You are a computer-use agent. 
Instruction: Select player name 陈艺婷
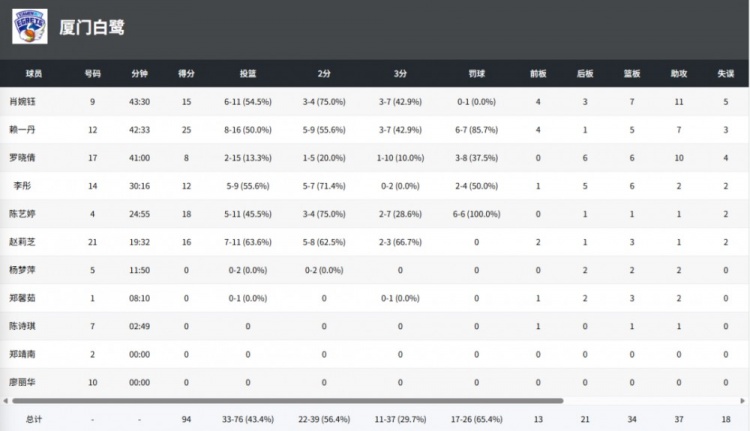point(22,214)
